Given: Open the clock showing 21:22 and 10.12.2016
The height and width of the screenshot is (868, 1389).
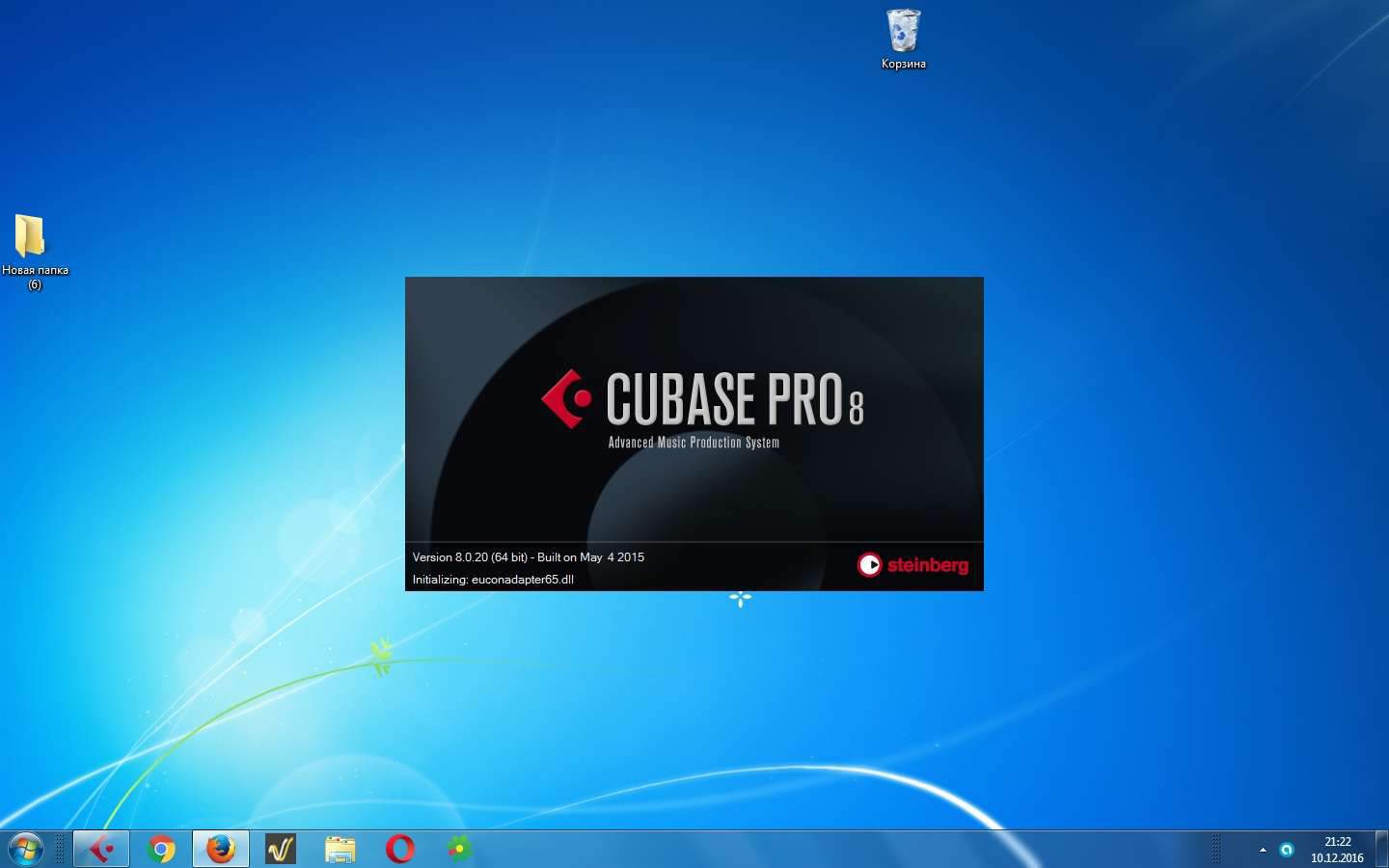Looking at the screenshot, I should point(1337,850).
